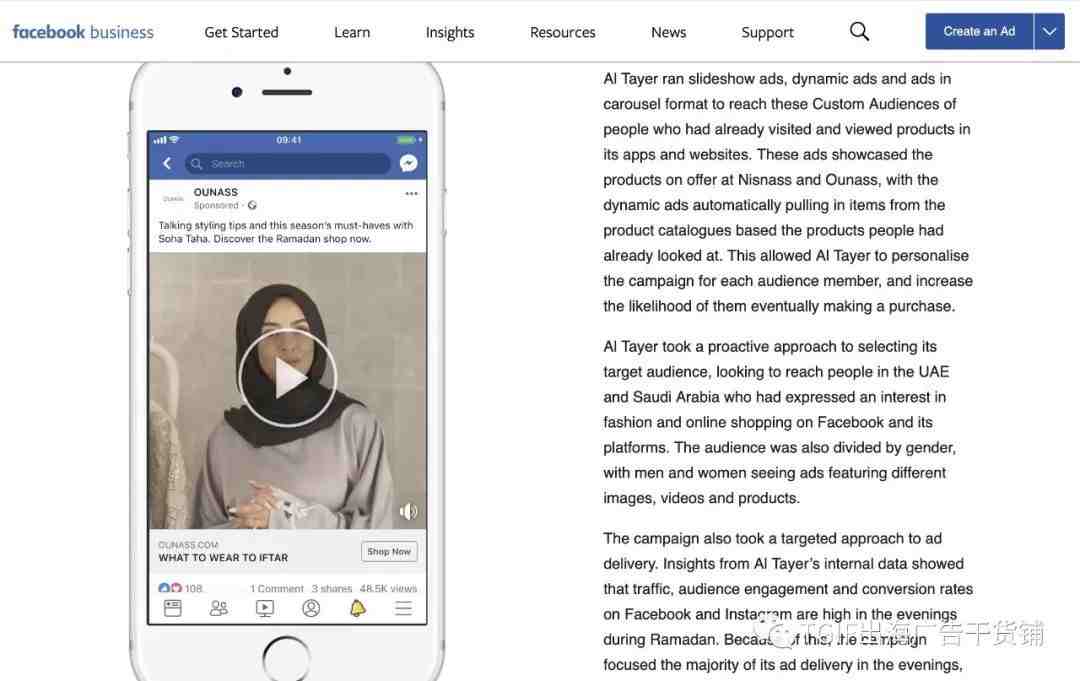Tap the back arrow in phone mockup
Image resolution: width=1080 pixels, height=681 pixels.
point(167,163)
